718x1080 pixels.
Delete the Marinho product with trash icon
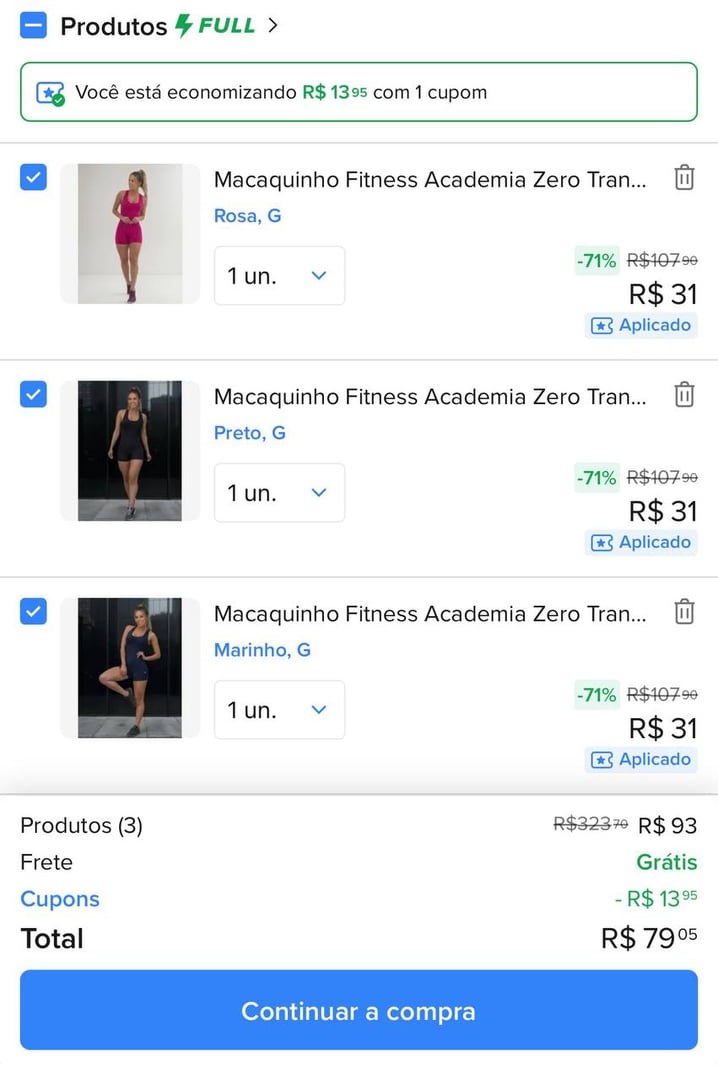click(x=684, y=611)
